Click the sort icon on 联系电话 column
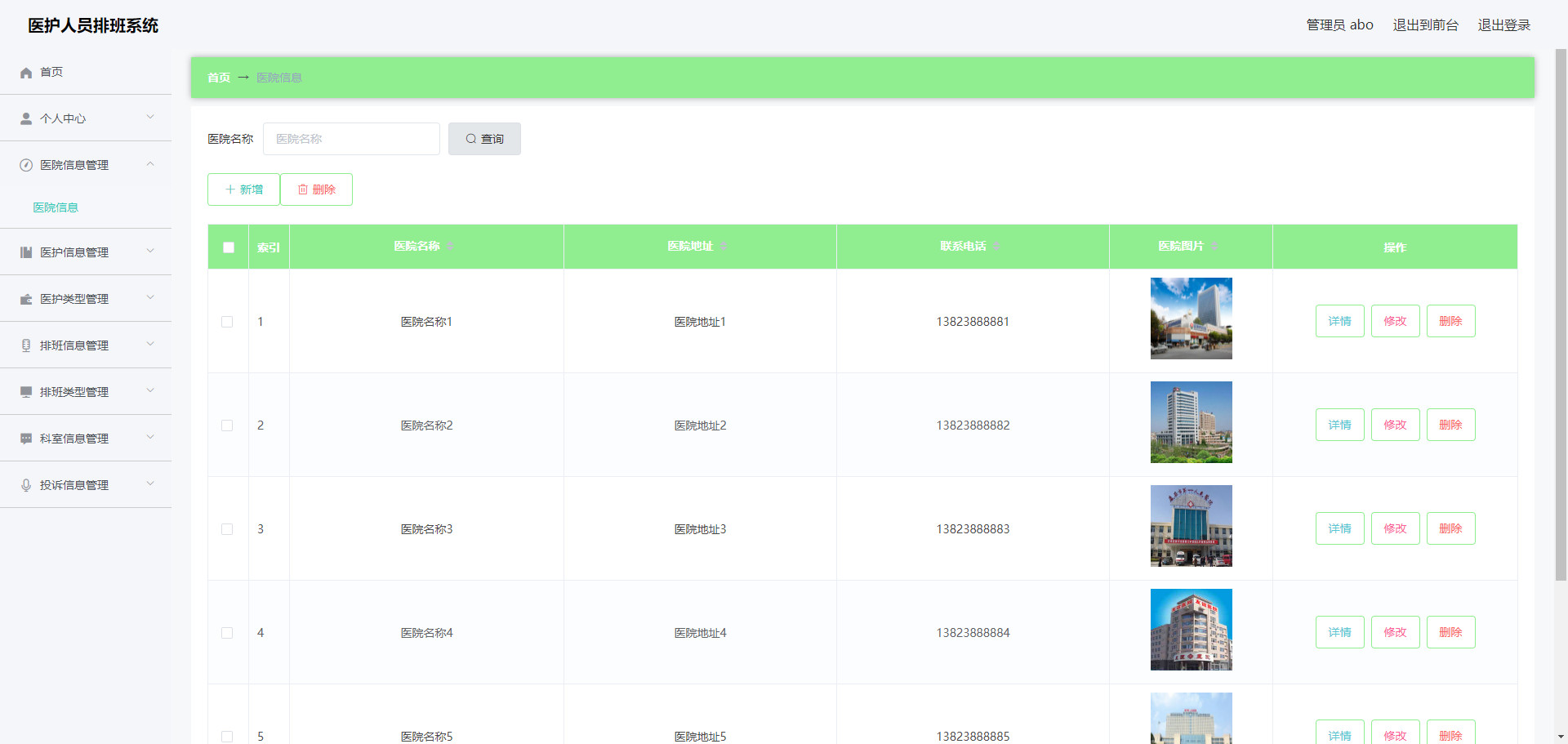The image size is (1568, 744). (996, 247)
